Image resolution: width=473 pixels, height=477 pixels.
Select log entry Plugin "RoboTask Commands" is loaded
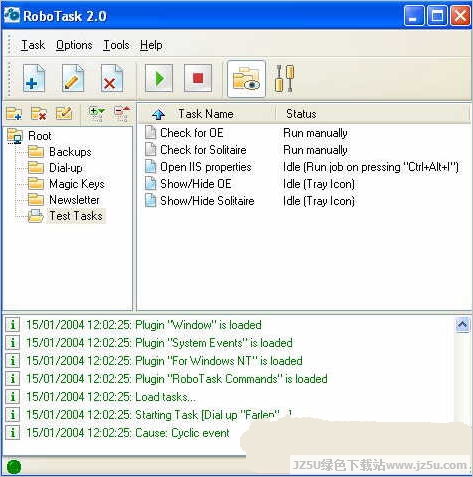click(x=177, y=379)
